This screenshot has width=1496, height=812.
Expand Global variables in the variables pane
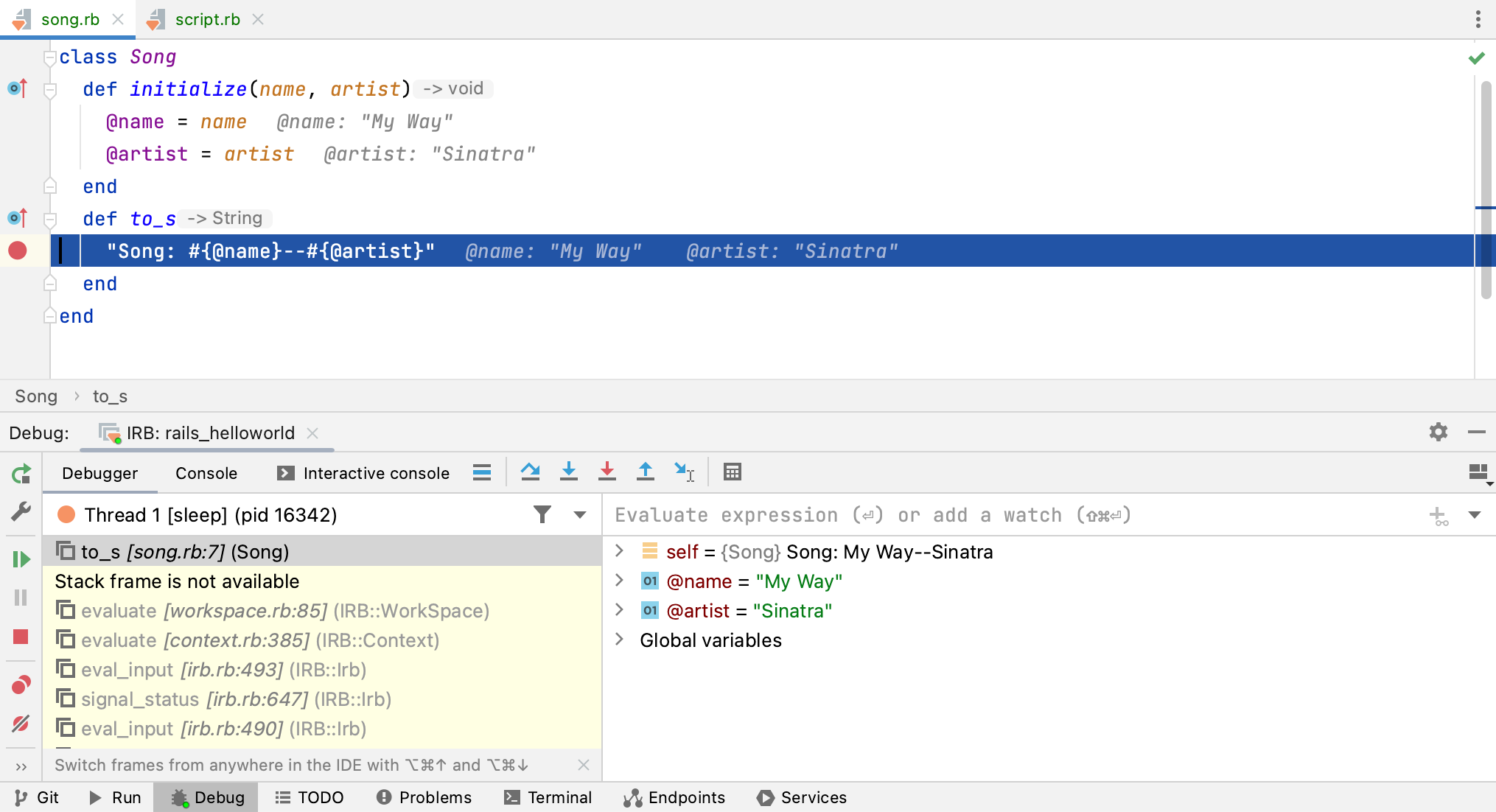click(x=619, y=640)
